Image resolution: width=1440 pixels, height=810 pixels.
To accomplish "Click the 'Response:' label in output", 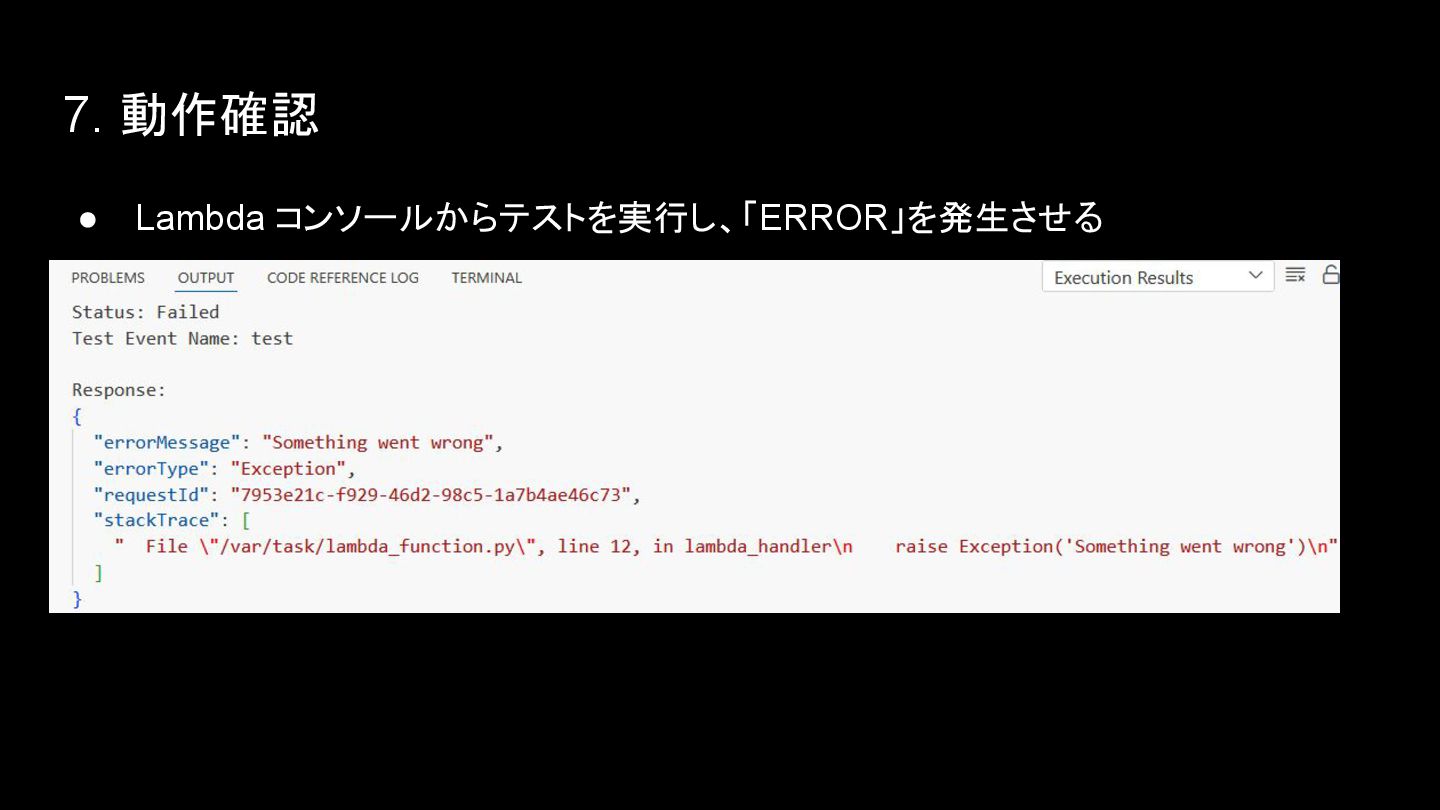I will pyautogui.click(x=119, y=390).
